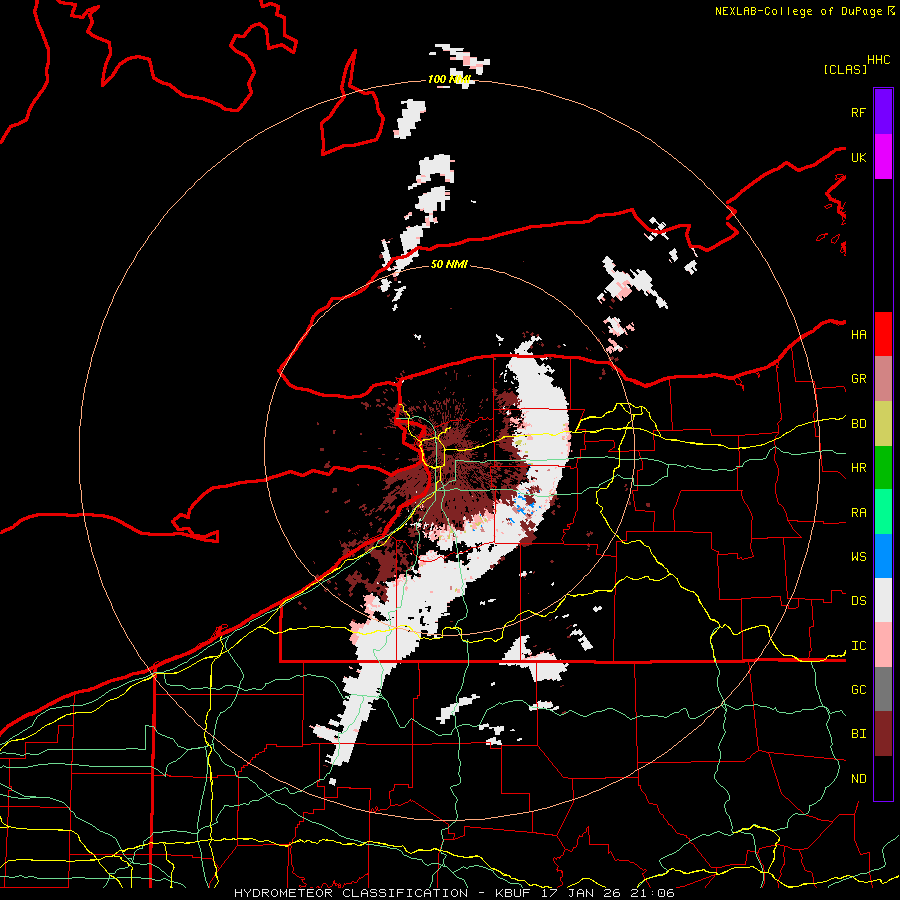Click the [CLAS] unit label

pyautogui.click(x=845, y=69)
